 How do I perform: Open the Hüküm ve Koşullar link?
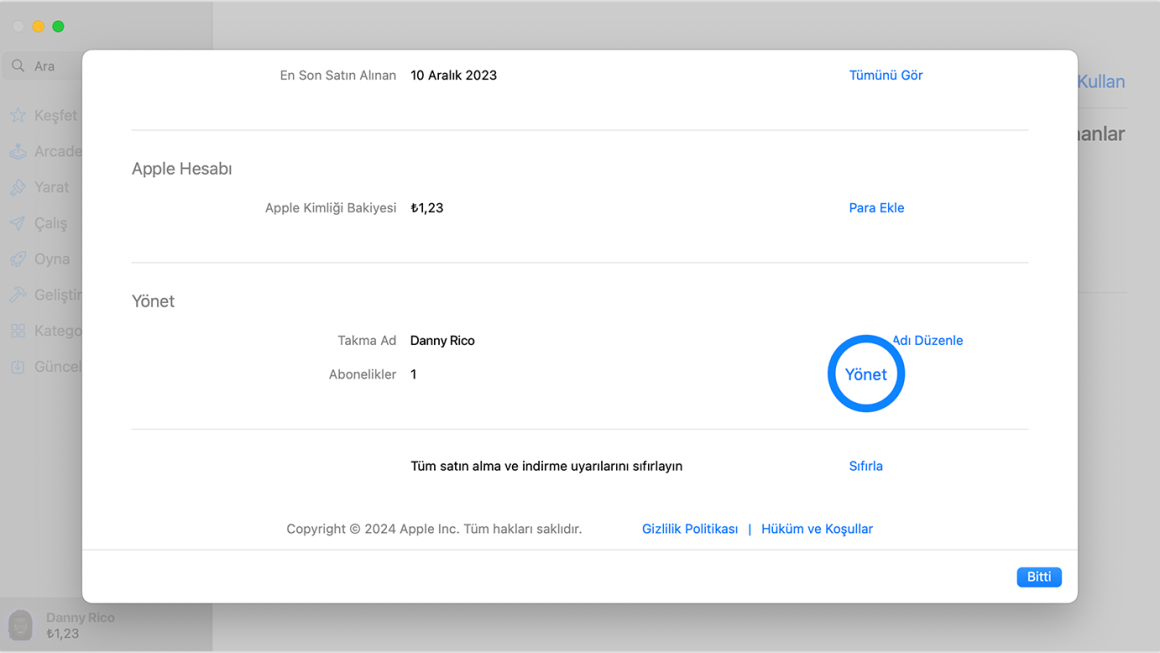(x=817, y=529)
